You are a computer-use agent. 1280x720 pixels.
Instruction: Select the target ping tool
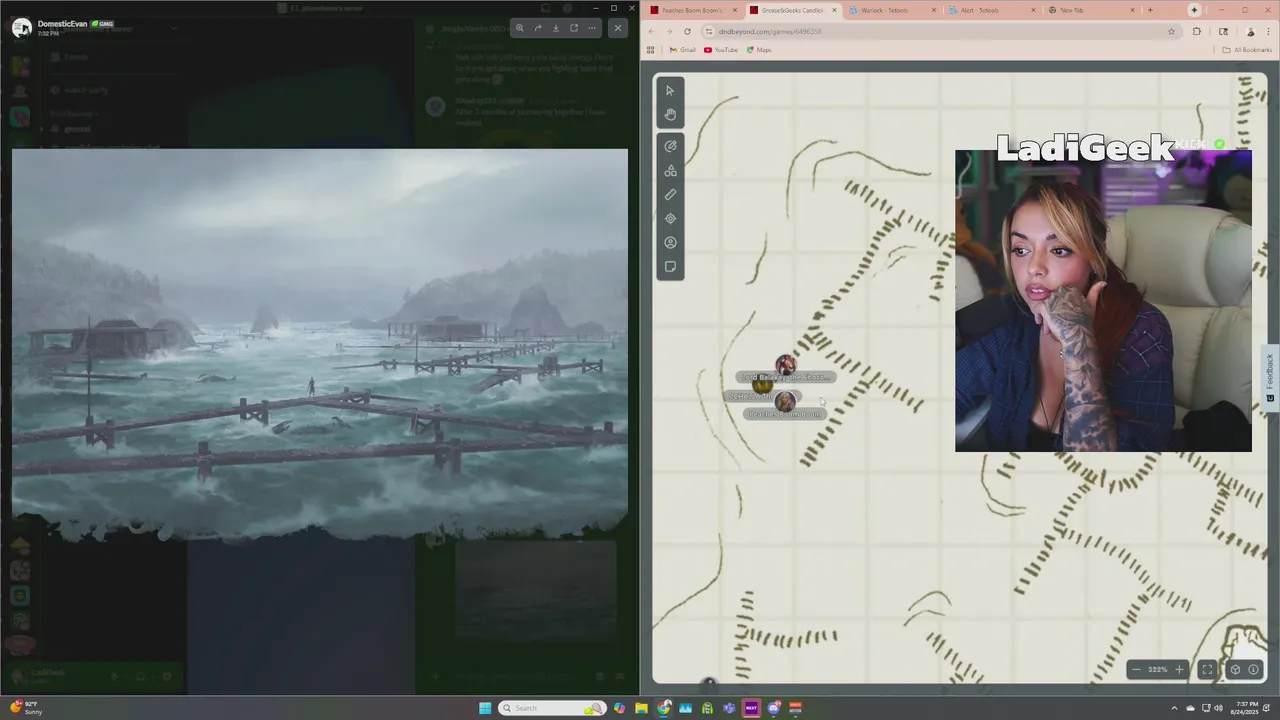coord(670,218)
